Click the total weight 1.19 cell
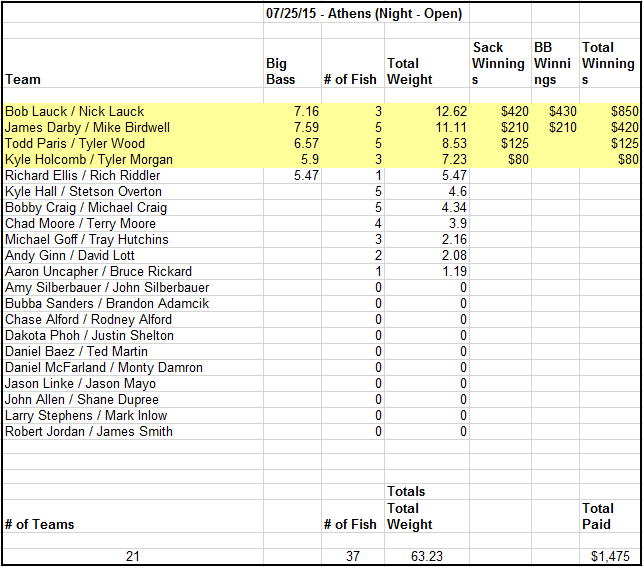The width and height of the screenshot is (643, 567). pyautogui.click(x=454, y=271)
